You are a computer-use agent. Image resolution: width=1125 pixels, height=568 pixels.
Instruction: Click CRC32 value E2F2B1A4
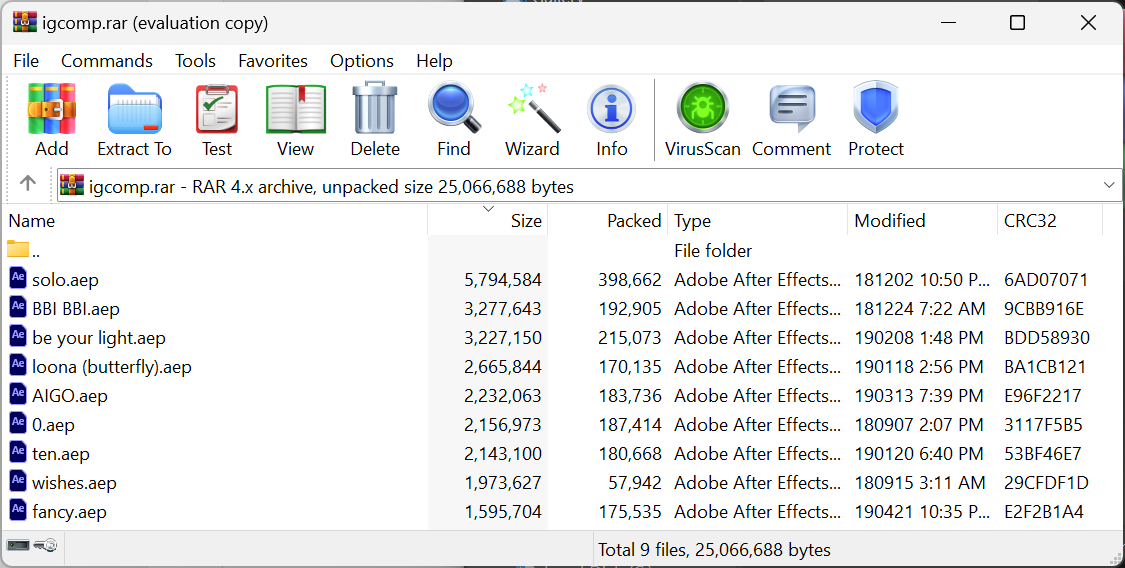click(x=1043, y=512)
